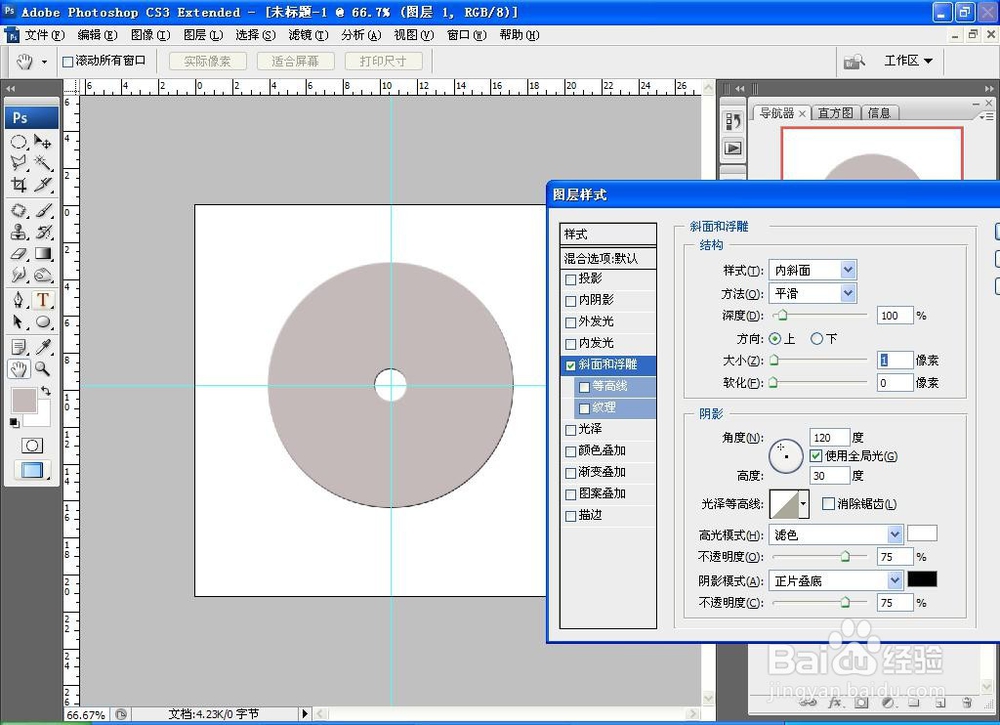1000x725 pixels.
Task: Select the Move tool
Action: 43,142
